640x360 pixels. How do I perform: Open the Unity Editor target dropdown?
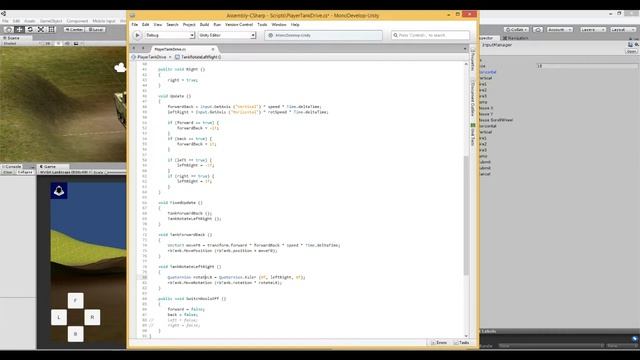[227, 36]
